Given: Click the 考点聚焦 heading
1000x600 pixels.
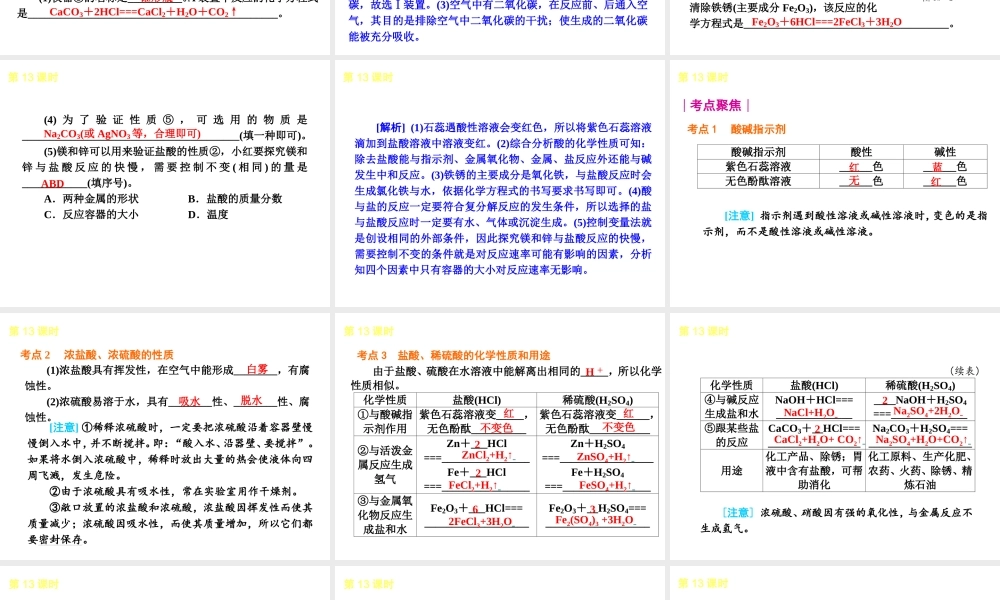Looking at the screenshot, I should click(716, 105).
